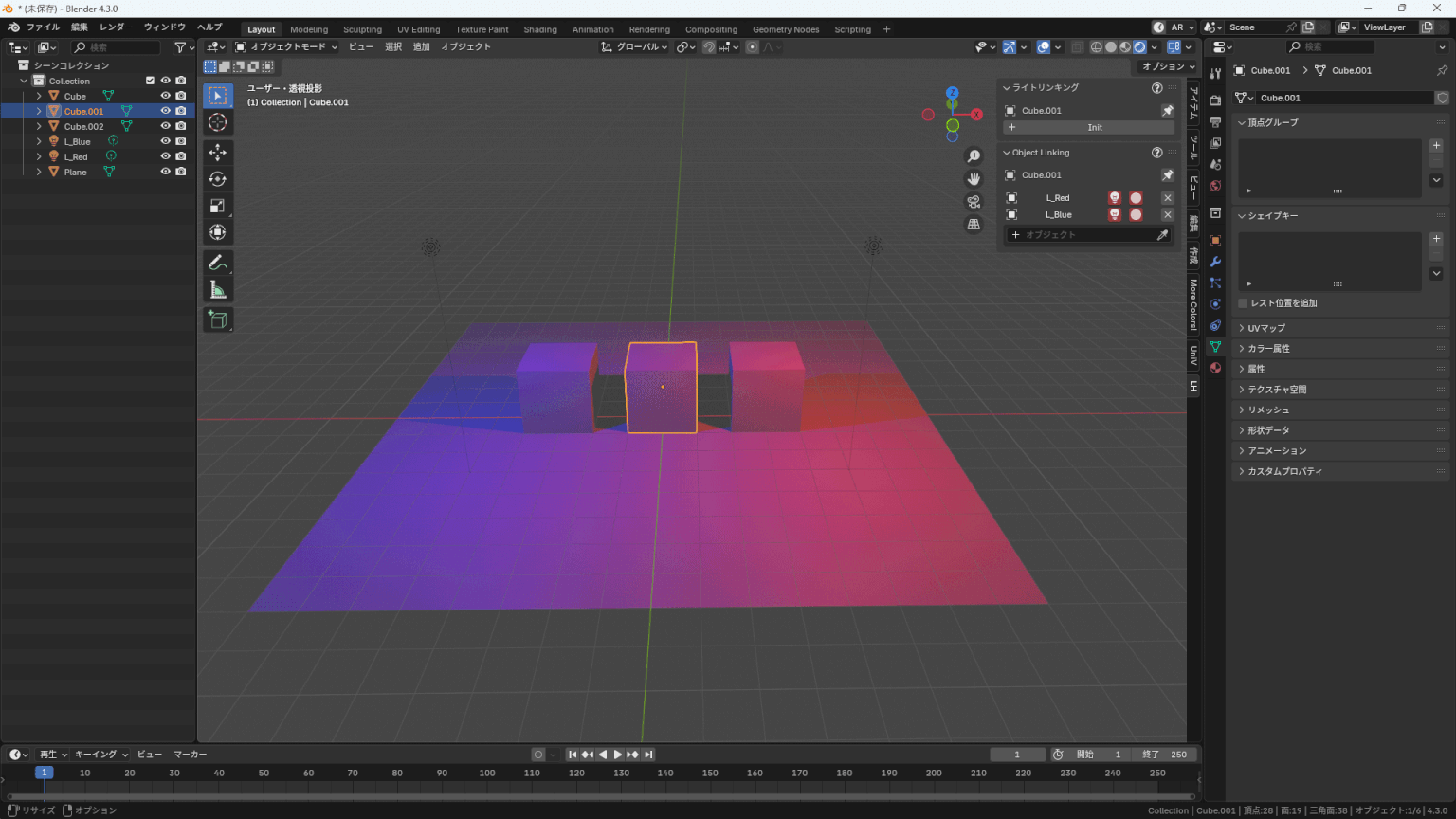Screen dimensions: 1456x819
Task: Select the Annotate tool
Action: tap(217, 261)
